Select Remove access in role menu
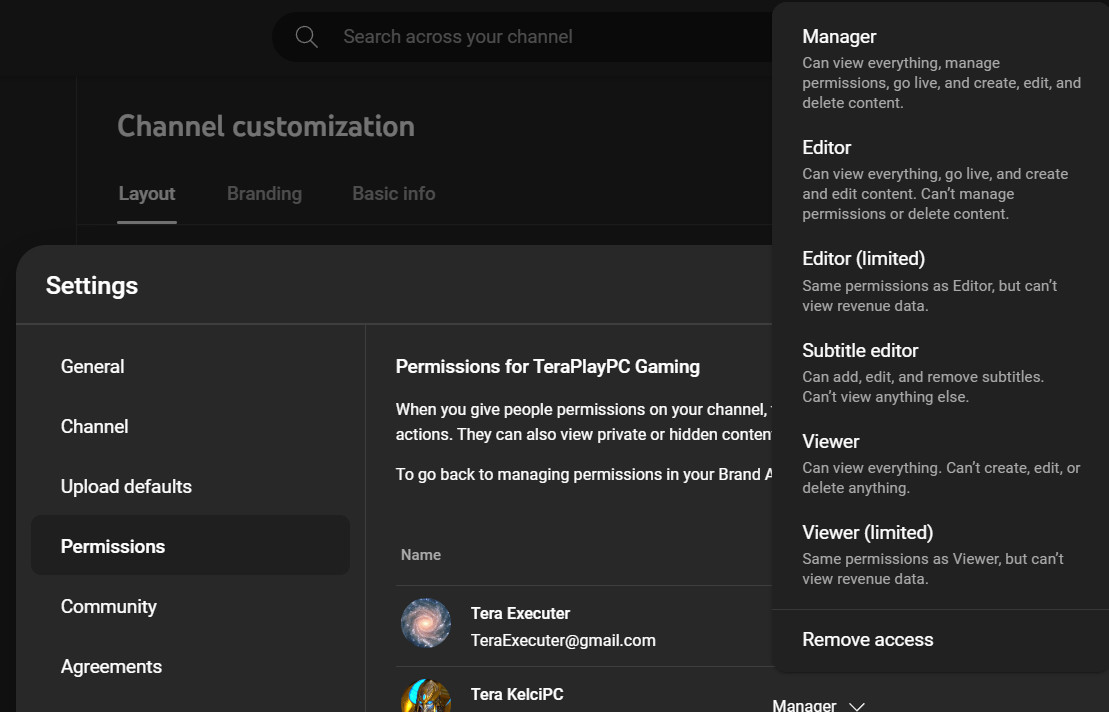 941,640
